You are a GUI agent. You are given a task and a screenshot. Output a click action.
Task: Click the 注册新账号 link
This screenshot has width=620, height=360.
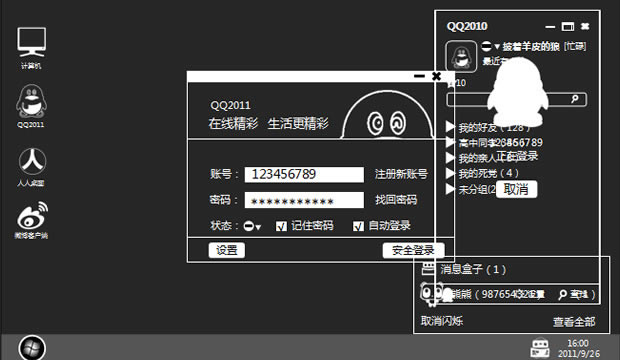pyautogui.click(x=401, y=174)
